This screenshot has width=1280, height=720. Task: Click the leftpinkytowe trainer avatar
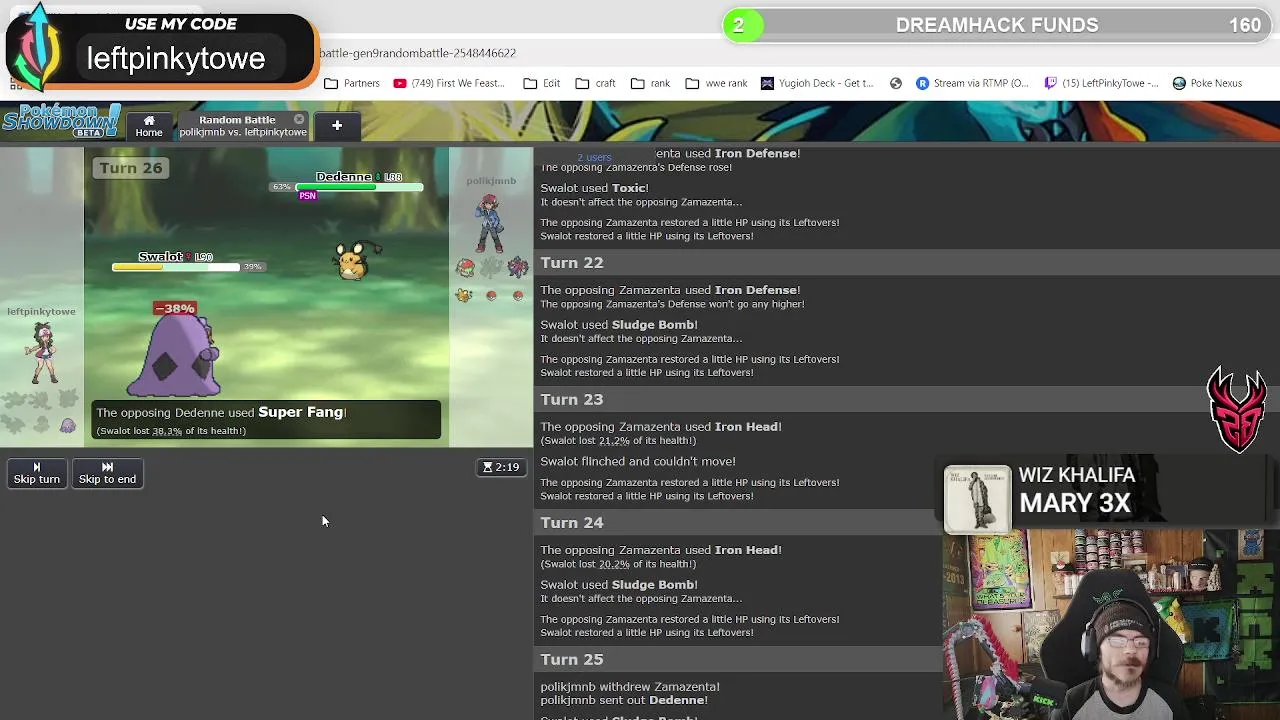(42, 354)
